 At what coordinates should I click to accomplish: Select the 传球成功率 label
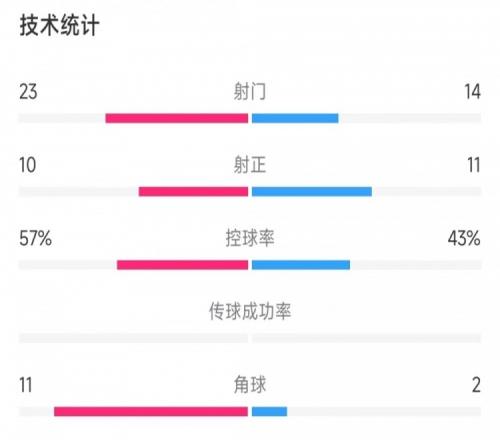[250, 312]
